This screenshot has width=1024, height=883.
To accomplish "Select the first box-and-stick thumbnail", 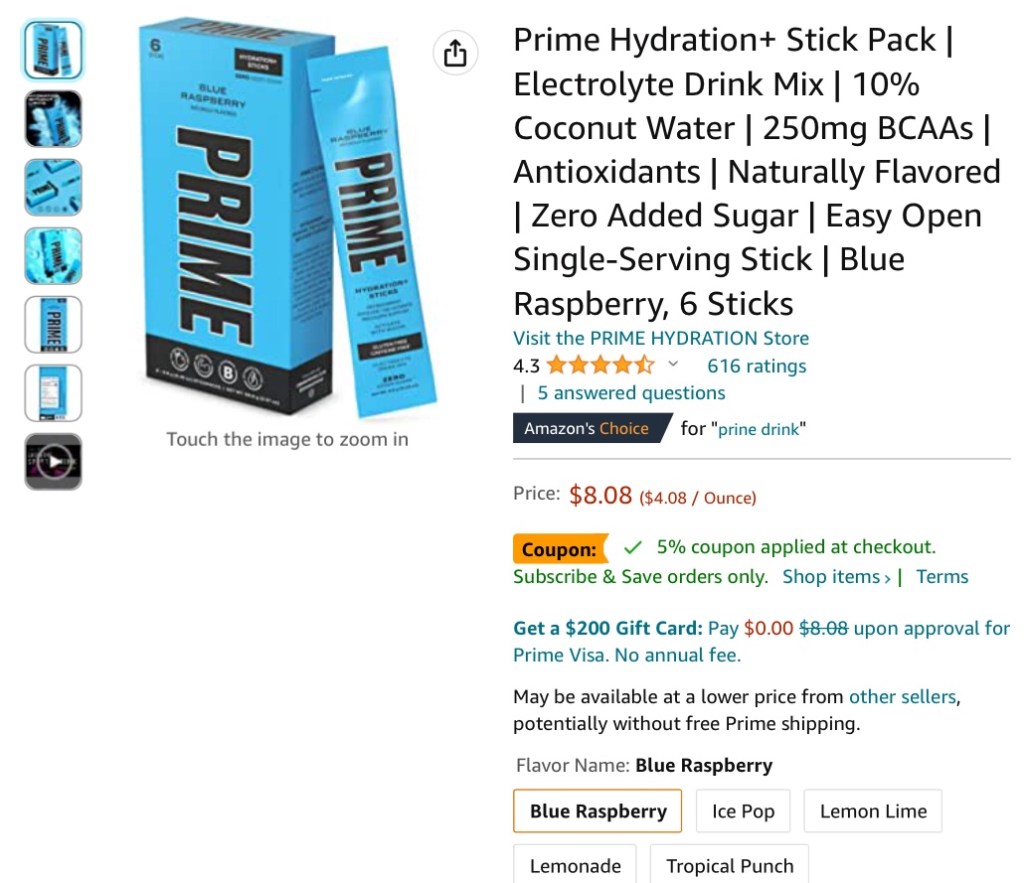I will (54, 50).
